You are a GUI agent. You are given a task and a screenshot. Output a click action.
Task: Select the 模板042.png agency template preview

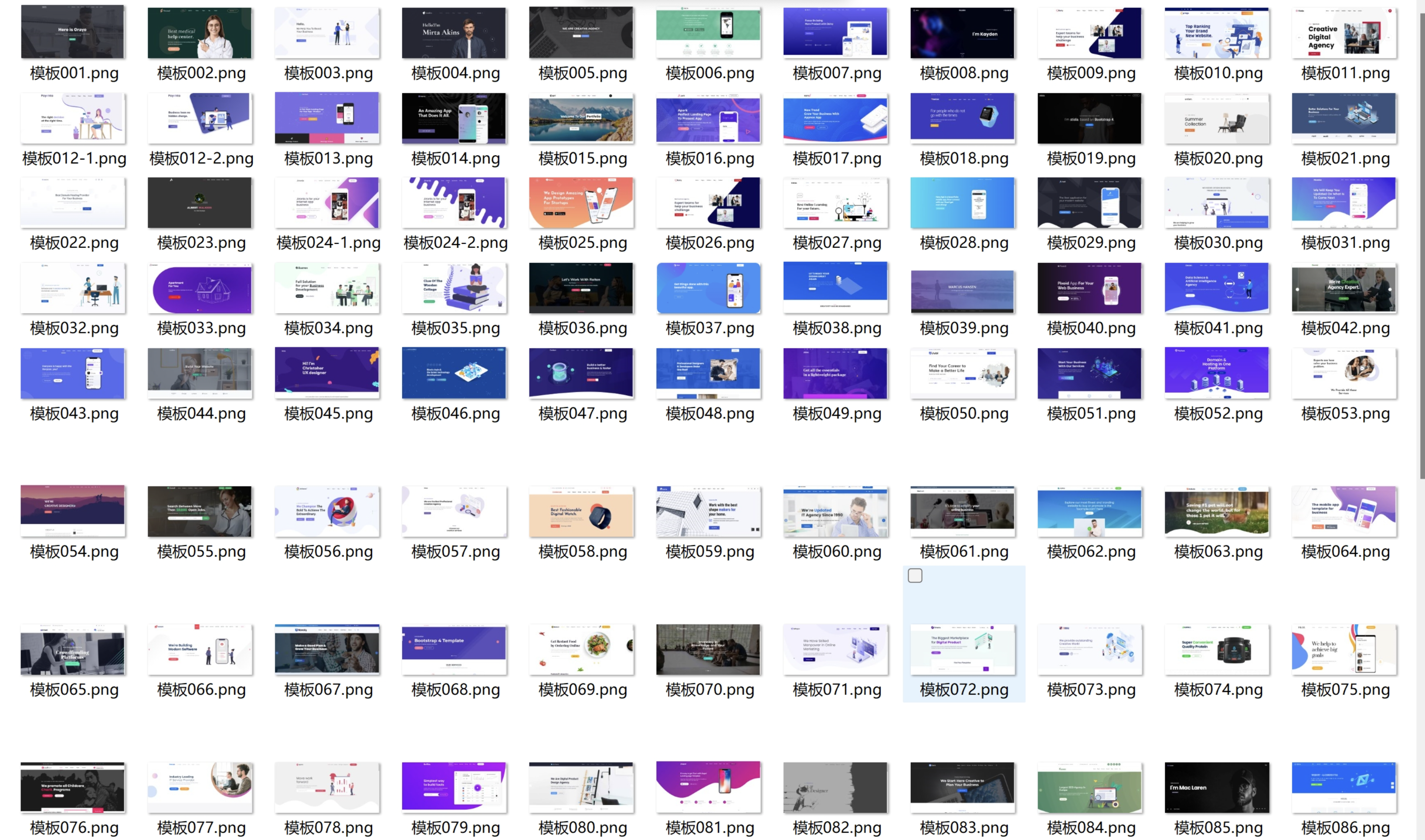1345,288
